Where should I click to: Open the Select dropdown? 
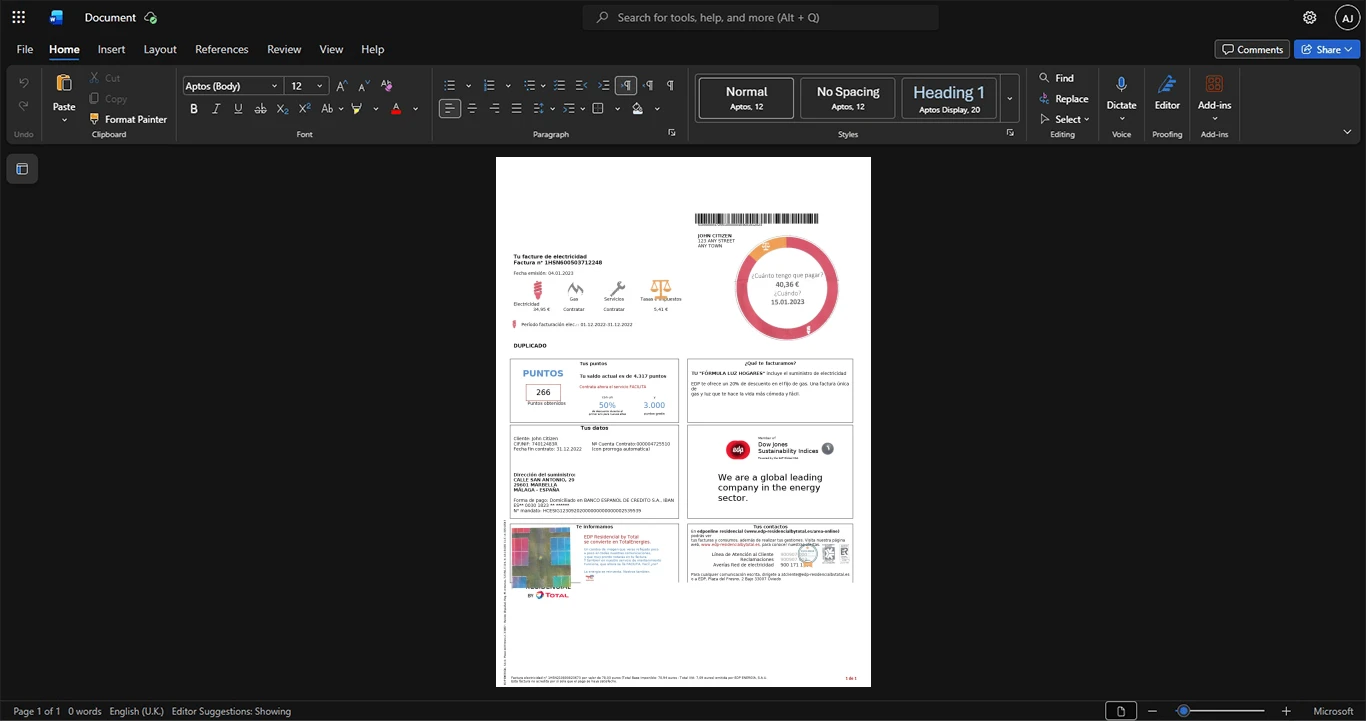point(1064,119)
